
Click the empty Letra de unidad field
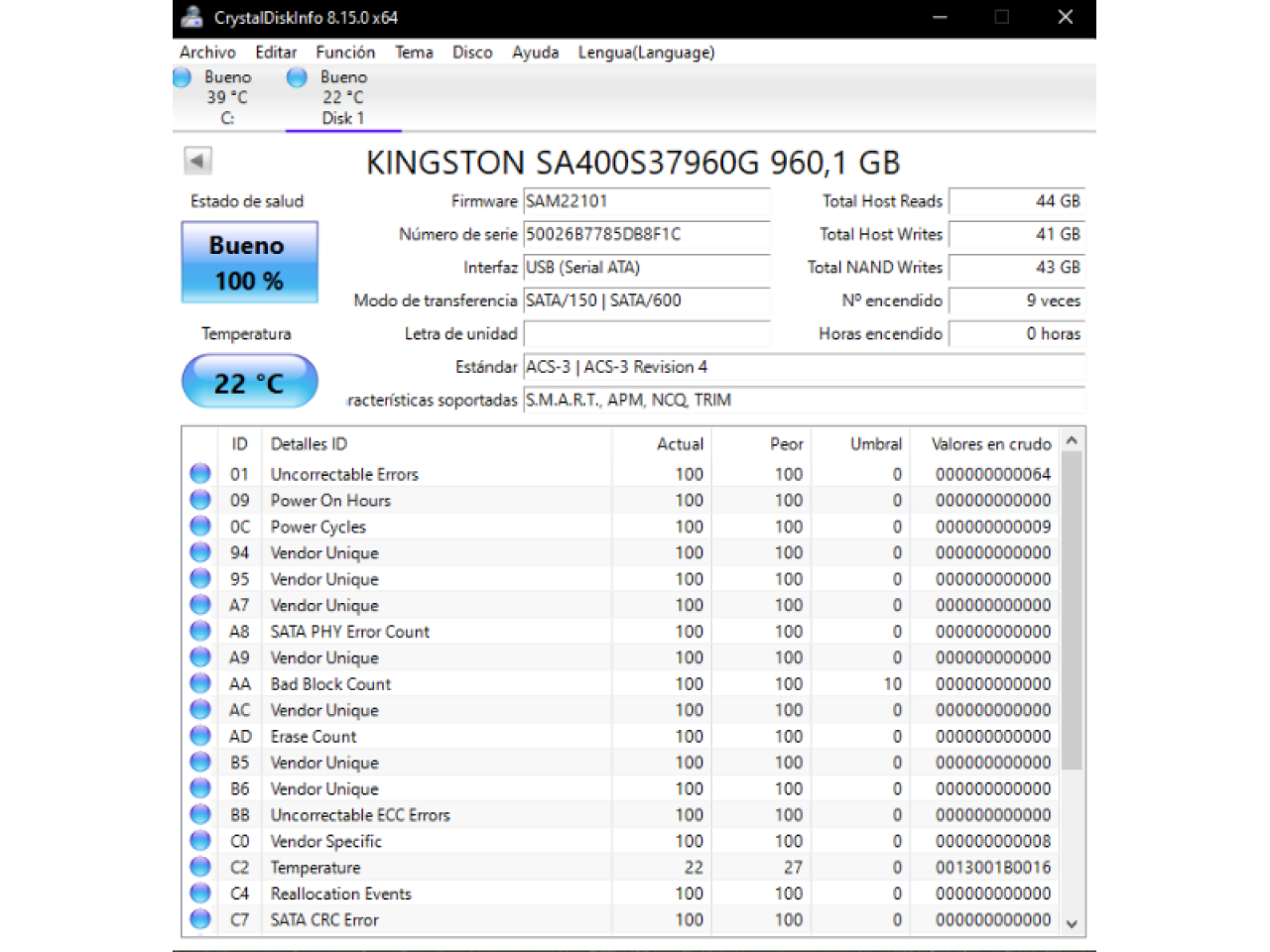[x=646, y=334]
